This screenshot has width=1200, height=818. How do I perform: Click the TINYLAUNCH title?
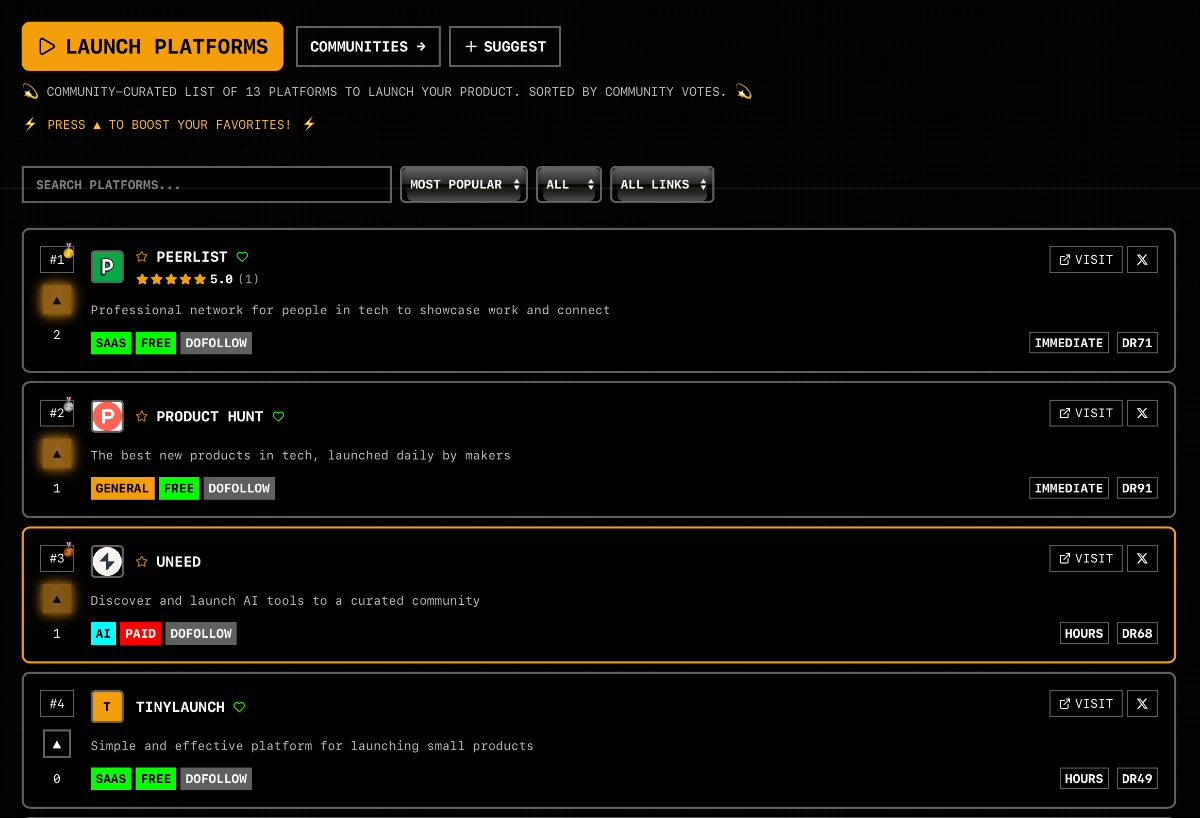click(x=180, y=707)
